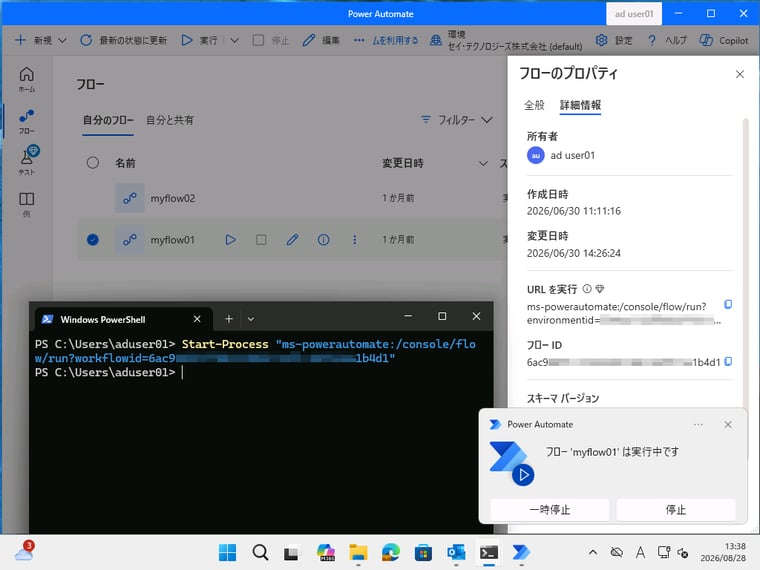Toggle the select-all circle beside 名前
760x570 pixels.
tap(93, 162)
